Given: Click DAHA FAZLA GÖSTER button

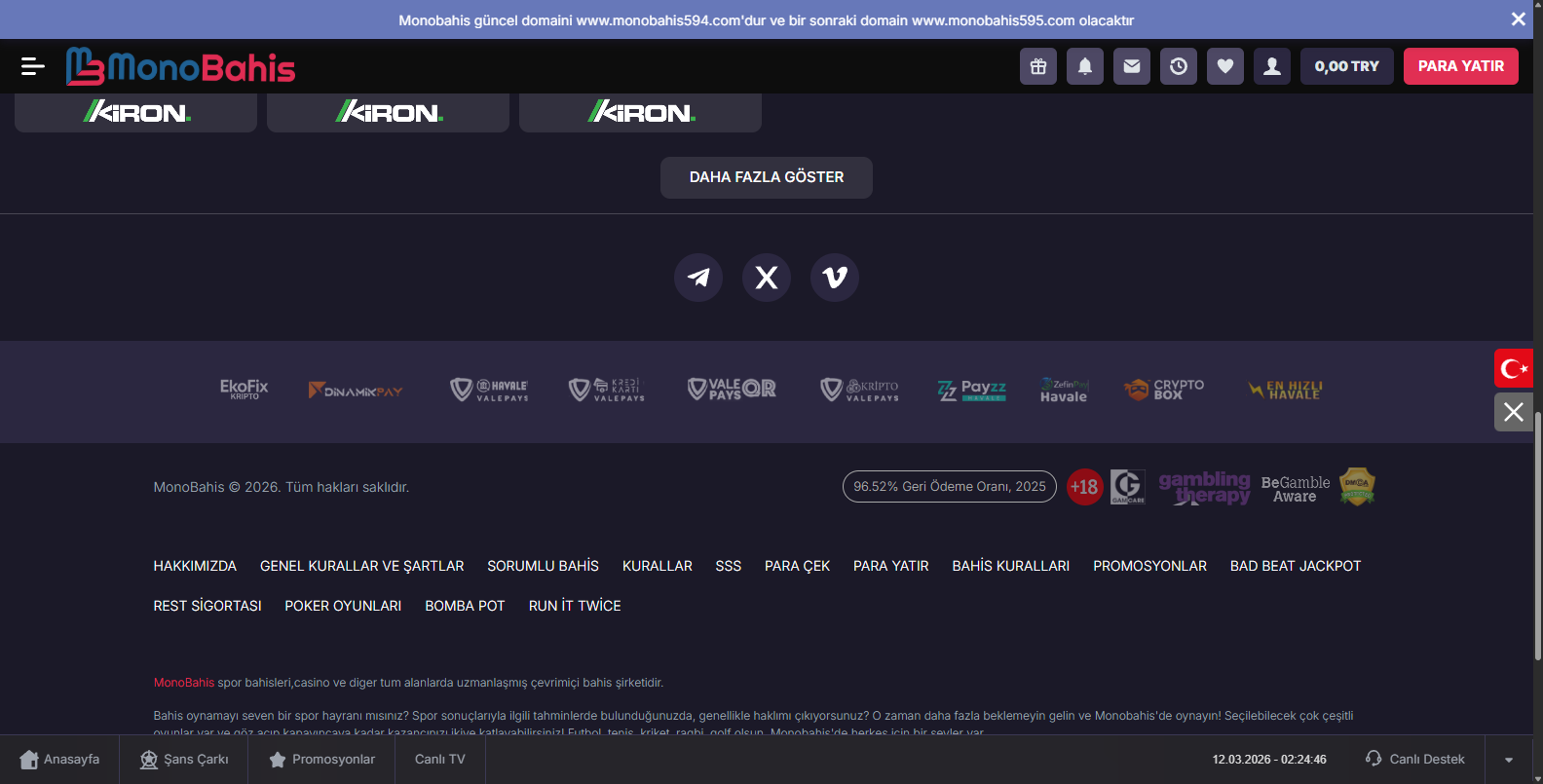Looking at the screenshot, I should click(x=767, y=177).
